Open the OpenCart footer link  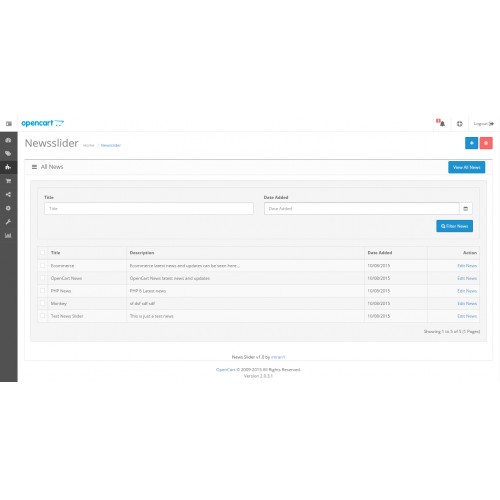tap(225, 370)
